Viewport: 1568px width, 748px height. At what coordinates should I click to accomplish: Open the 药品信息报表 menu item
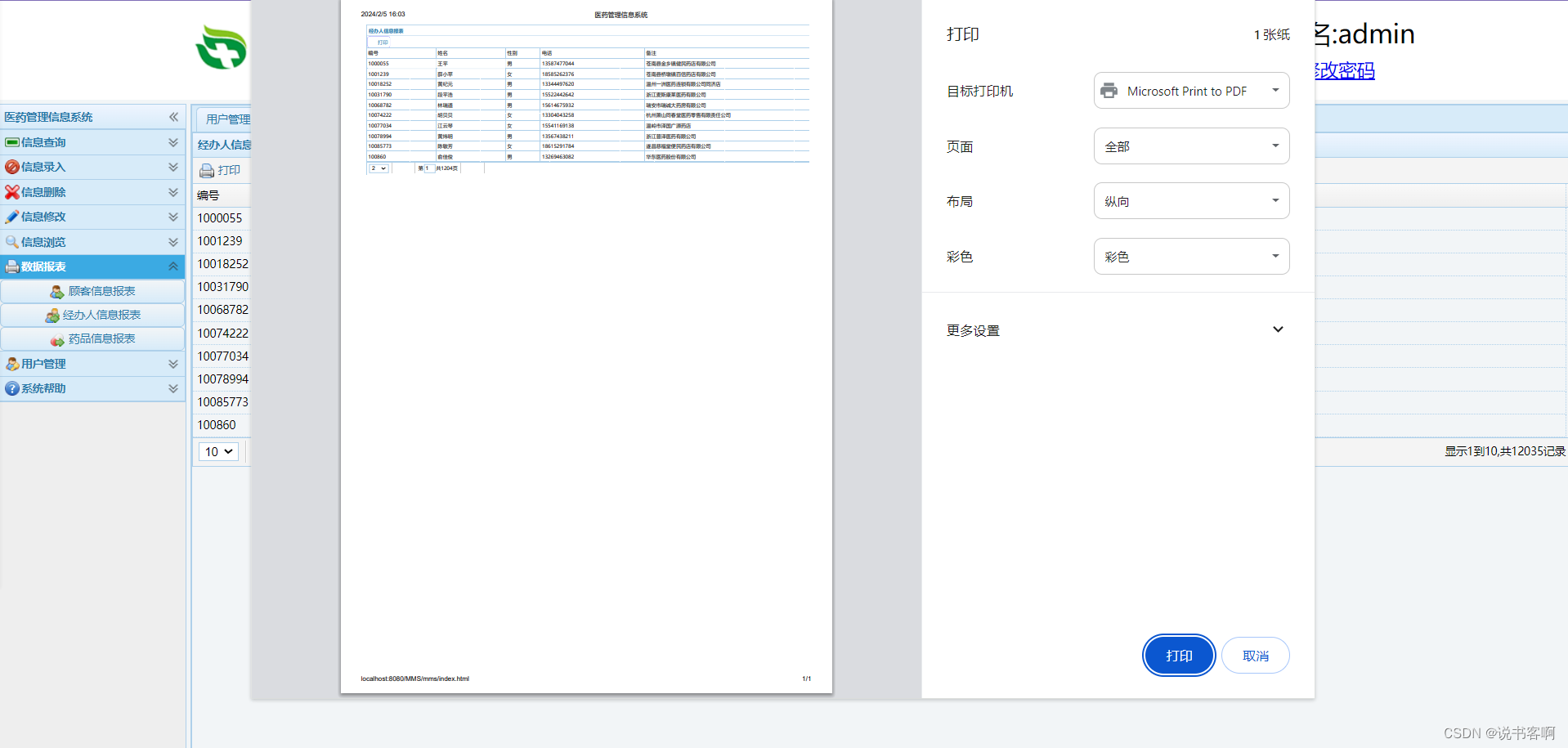click(x=92, y=338)
